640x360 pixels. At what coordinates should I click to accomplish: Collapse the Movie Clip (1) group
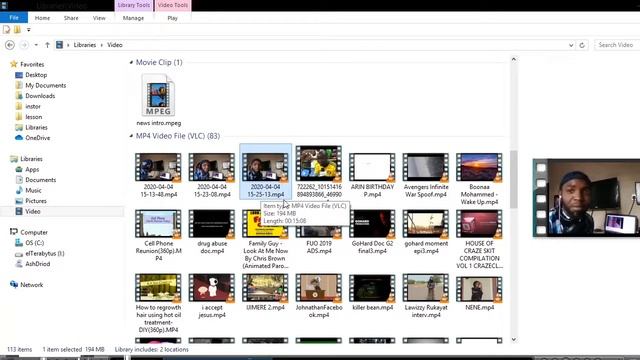pos(131,62)
